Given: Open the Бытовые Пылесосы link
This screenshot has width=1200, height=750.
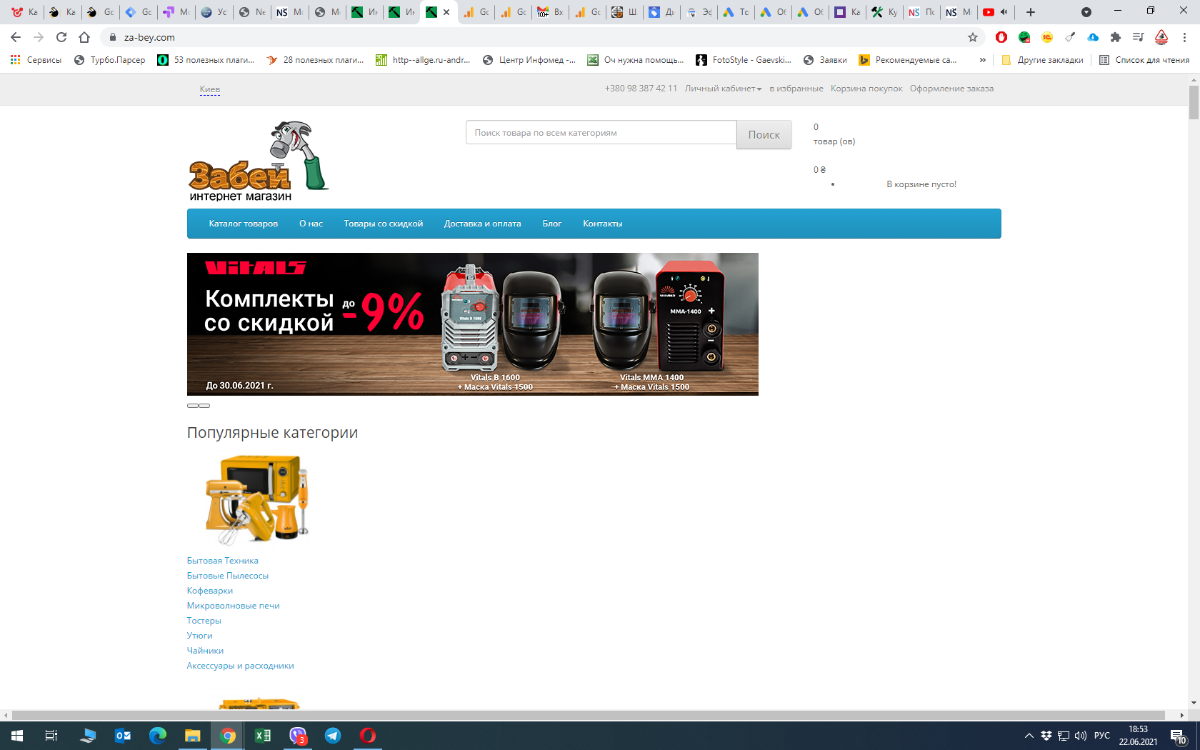Looking at the screenshot, I should click(x=228, y=575).
